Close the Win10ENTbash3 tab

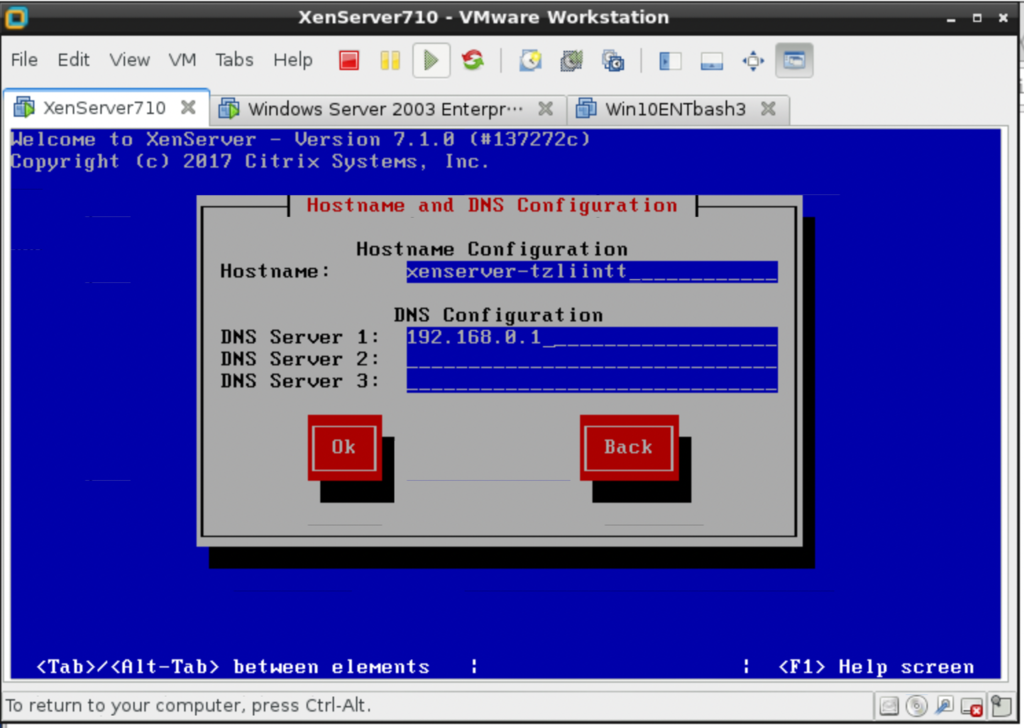(769, 108)
